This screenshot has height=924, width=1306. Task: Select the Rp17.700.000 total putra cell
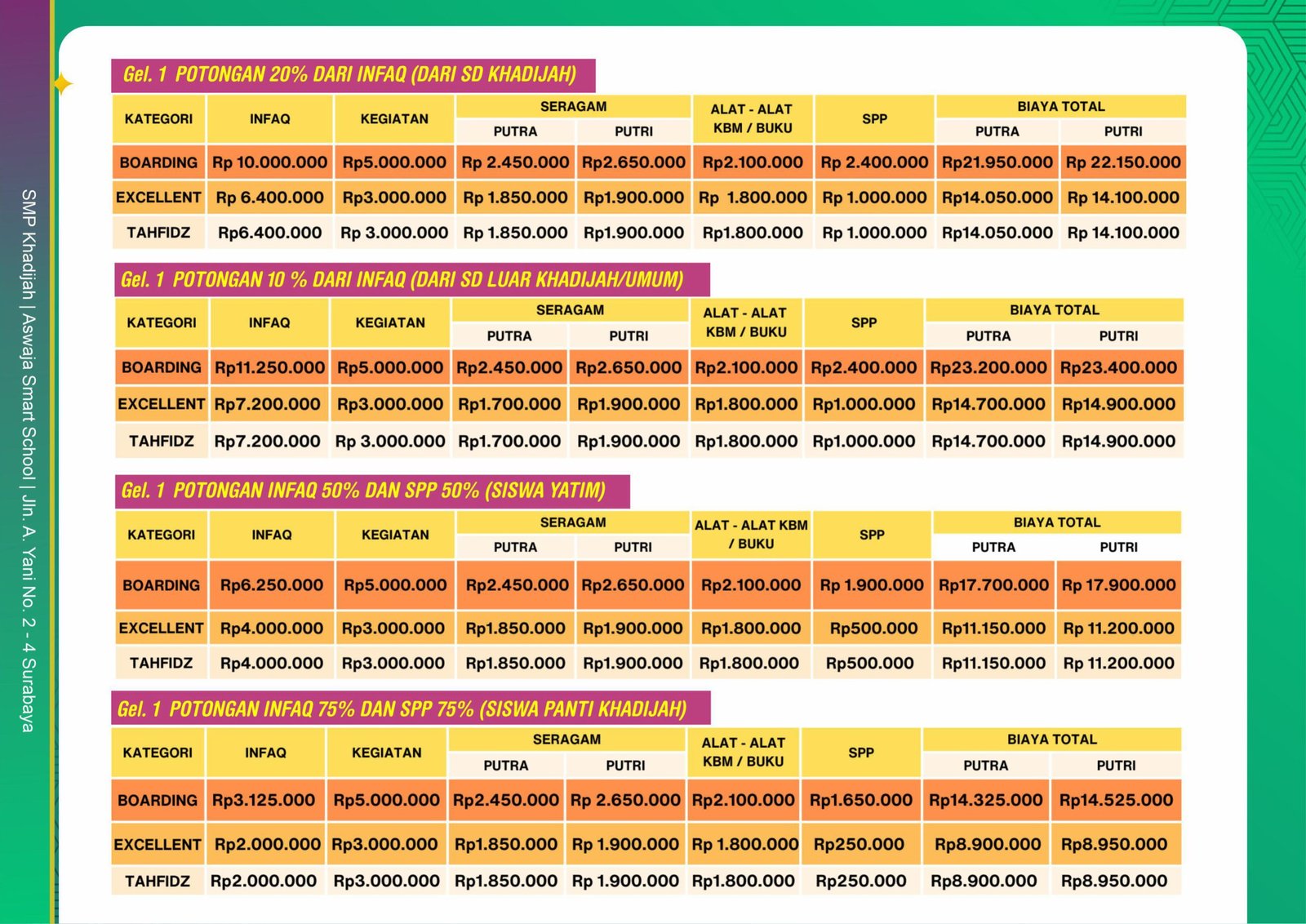click(993, 585)
